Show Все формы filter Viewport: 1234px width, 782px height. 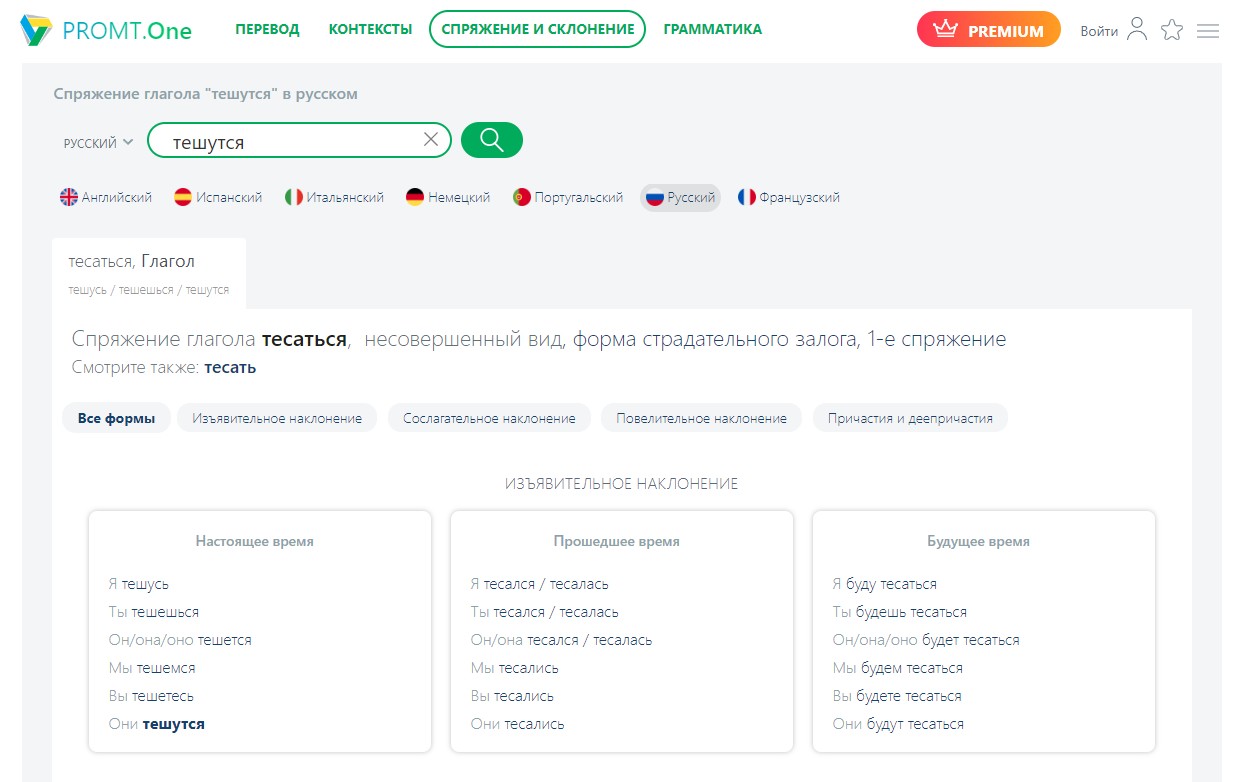coord(116,418)
